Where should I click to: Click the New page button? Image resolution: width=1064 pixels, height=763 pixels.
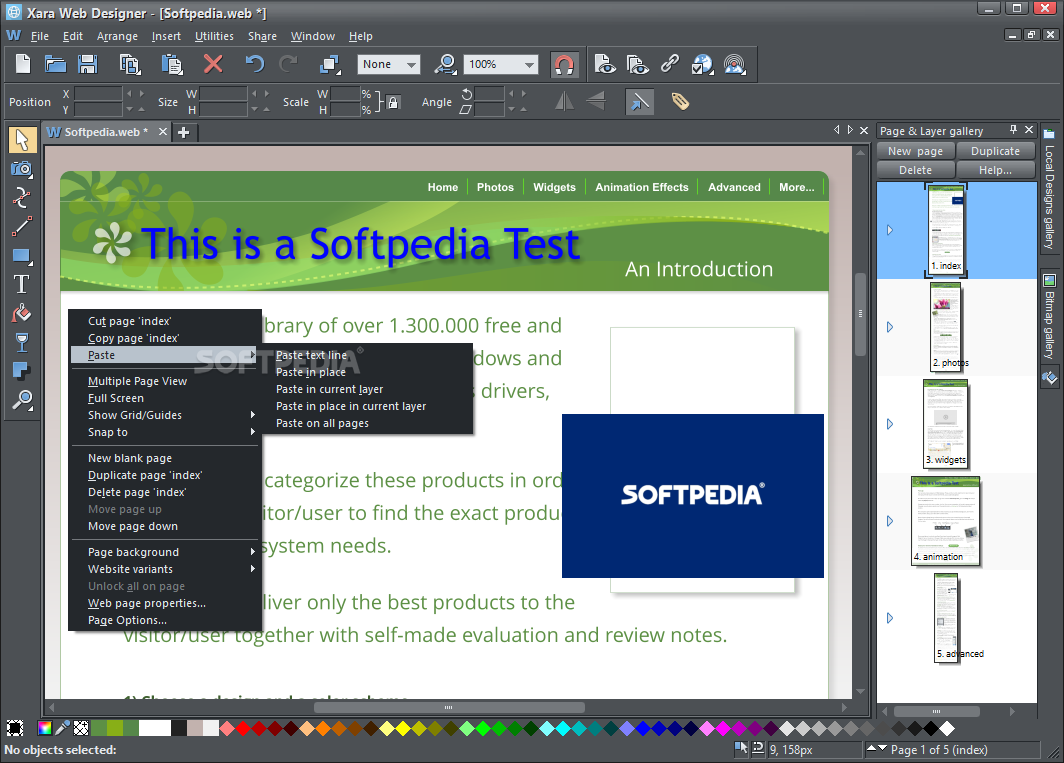pos(915,151)
